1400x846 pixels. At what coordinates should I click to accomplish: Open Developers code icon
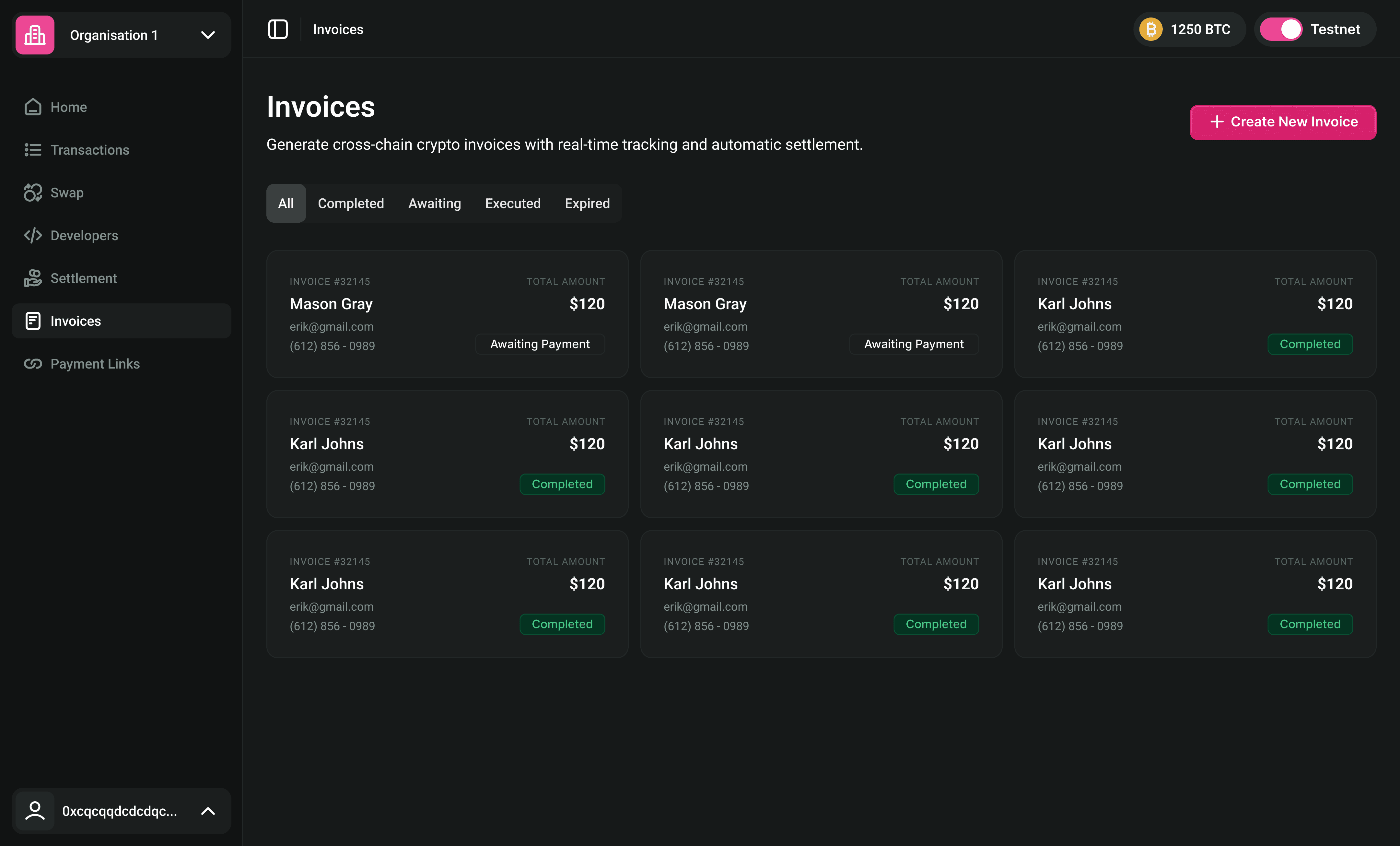pos(33,235)
